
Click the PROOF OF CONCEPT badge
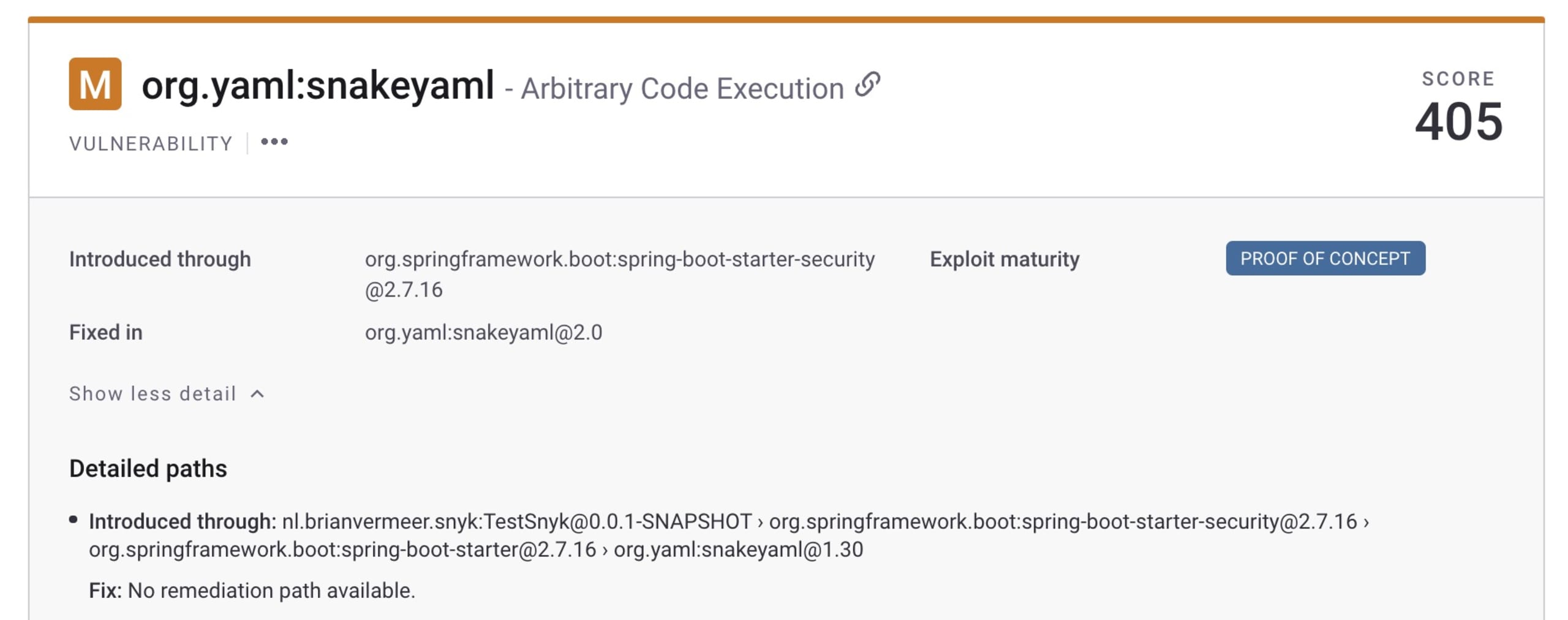[x=1325, y=259]
